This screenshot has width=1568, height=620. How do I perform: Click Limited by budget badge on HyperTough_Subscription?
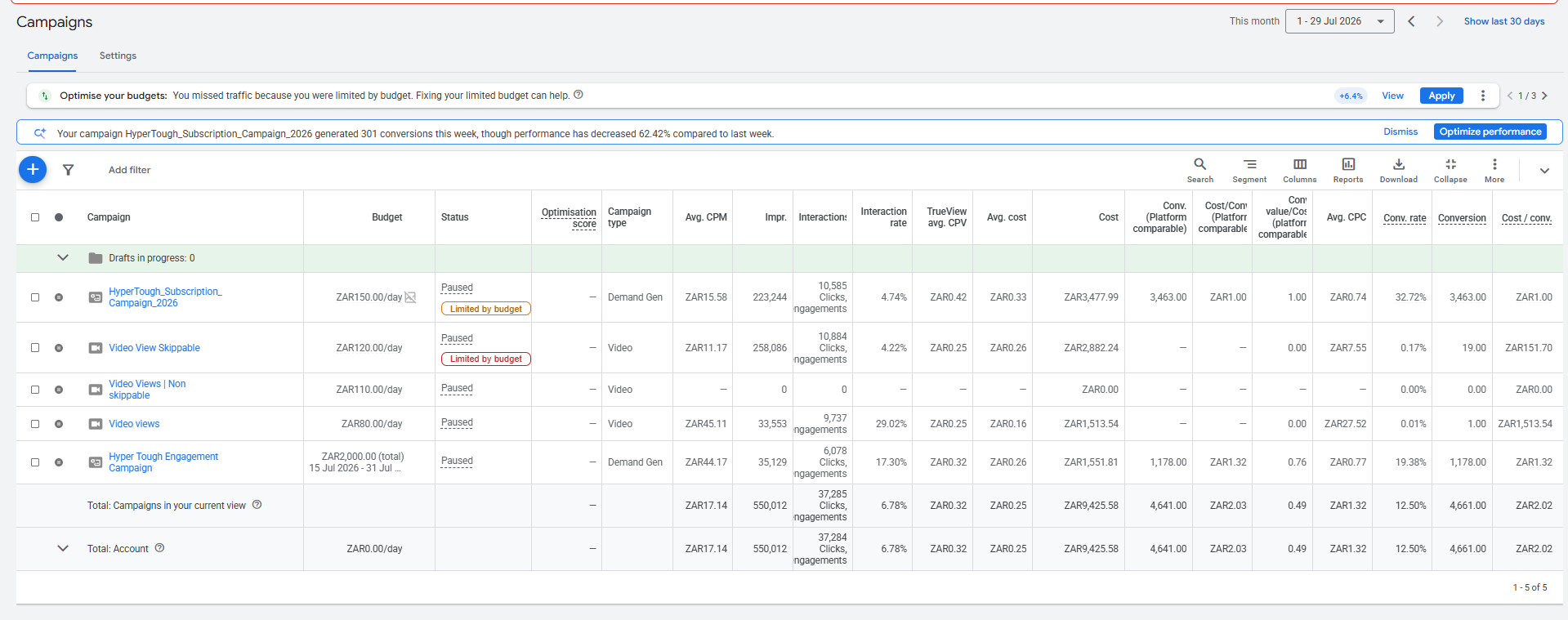(x=485, y=309)
